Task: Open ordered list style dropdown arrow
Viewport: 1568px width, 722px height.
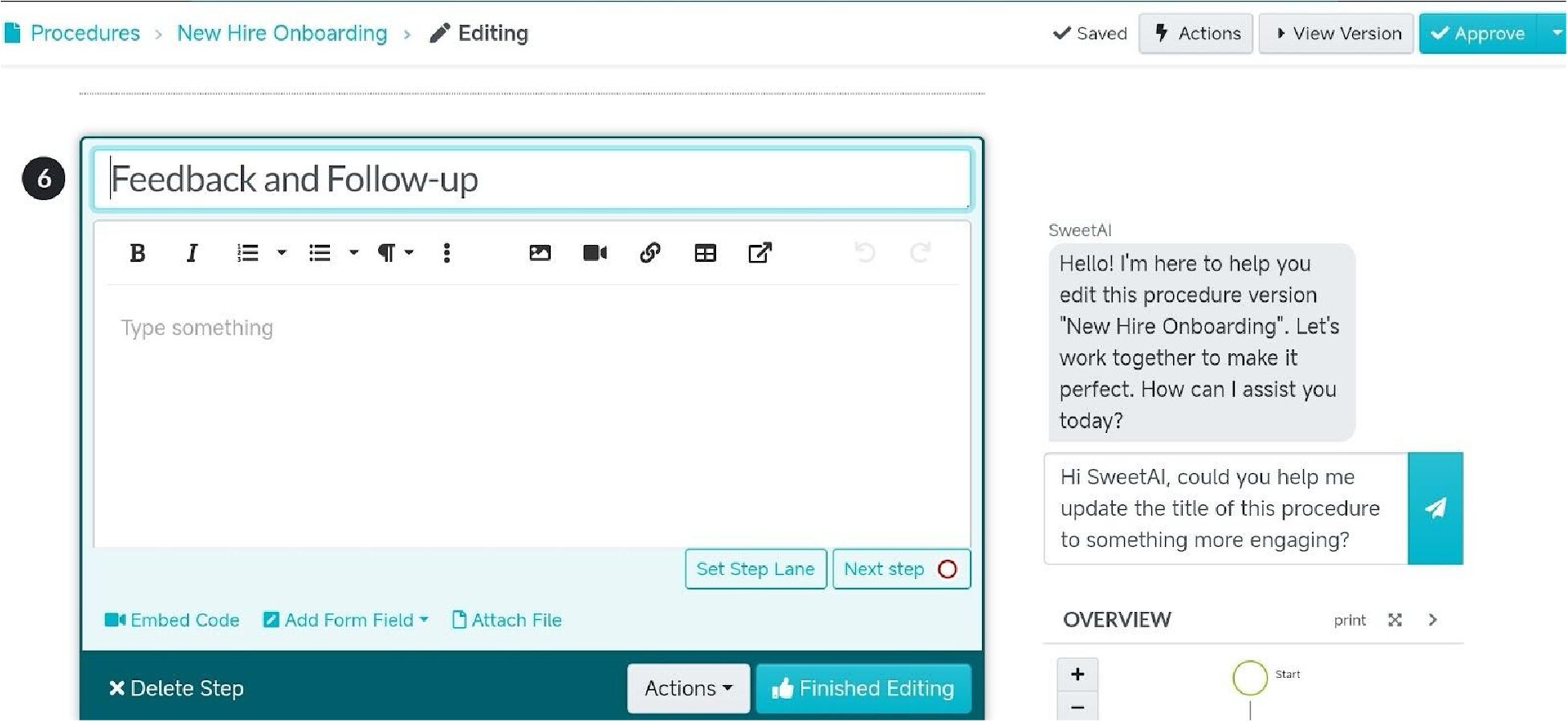Action: pos(281,253)
